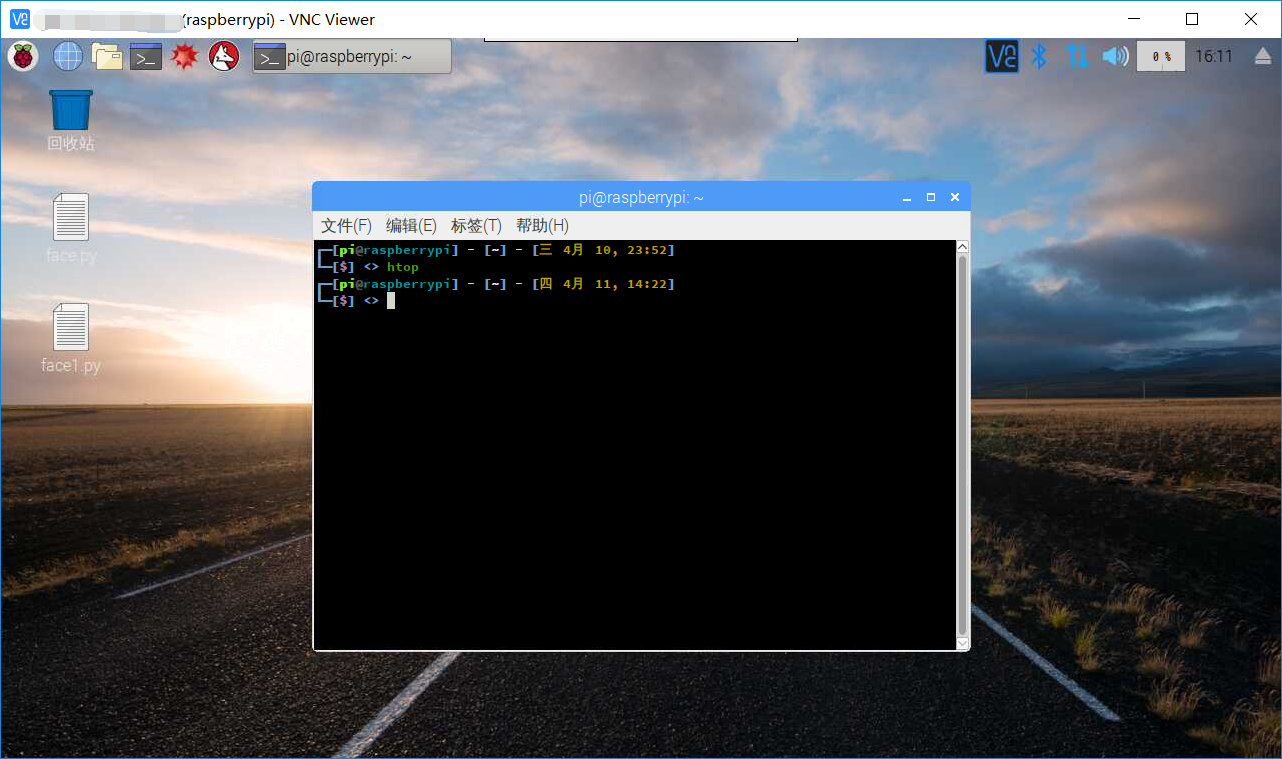Launch the web browser globe icon
Image resolution: width=1282 pixels, height=759 pixels.
tap(68, 57)
